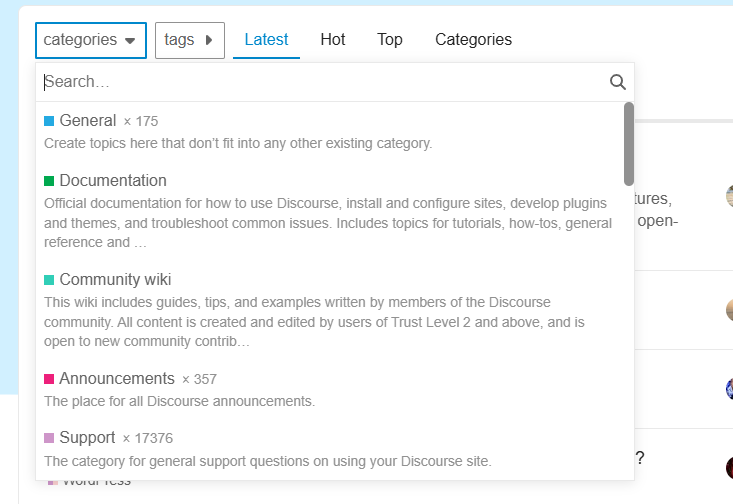Open the Categories tab

tap(474, 40)
